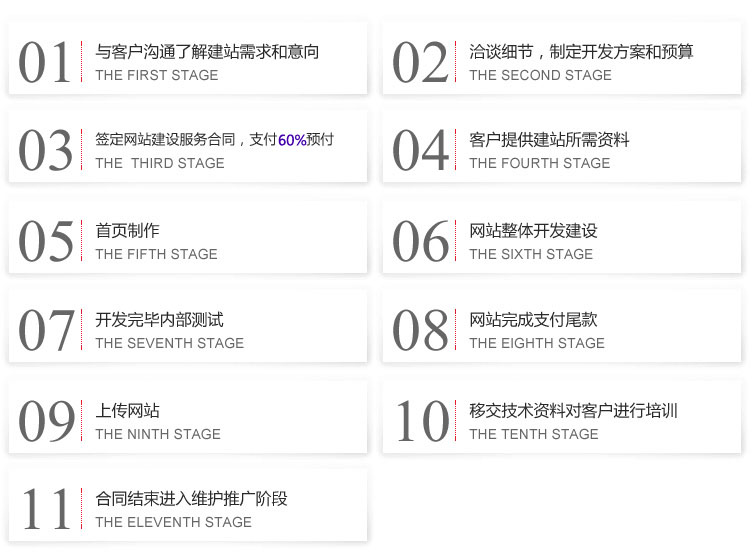Select the 网站整体开发建设 step title
This screenshot has width=753, height=553.
[533, 231]
